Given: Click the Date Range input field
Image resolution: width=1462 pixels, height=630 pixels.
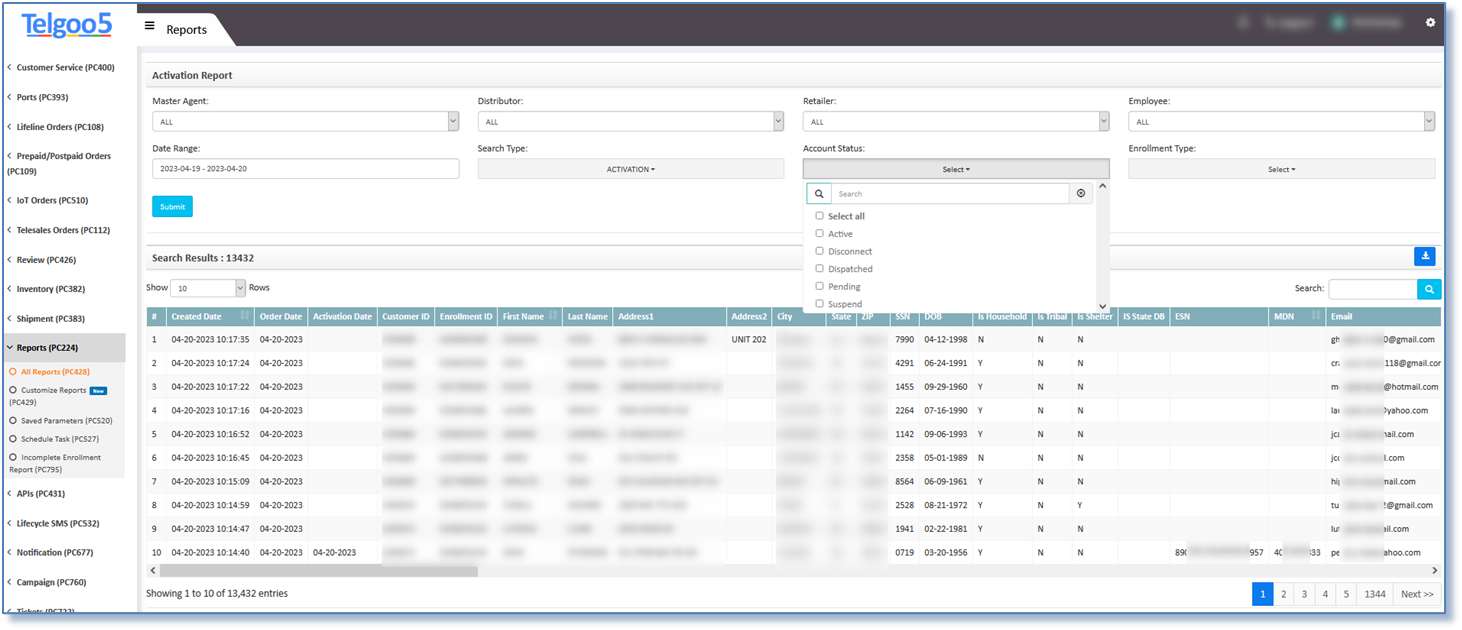Looking at the screenshot, I should tap(305, 169).
